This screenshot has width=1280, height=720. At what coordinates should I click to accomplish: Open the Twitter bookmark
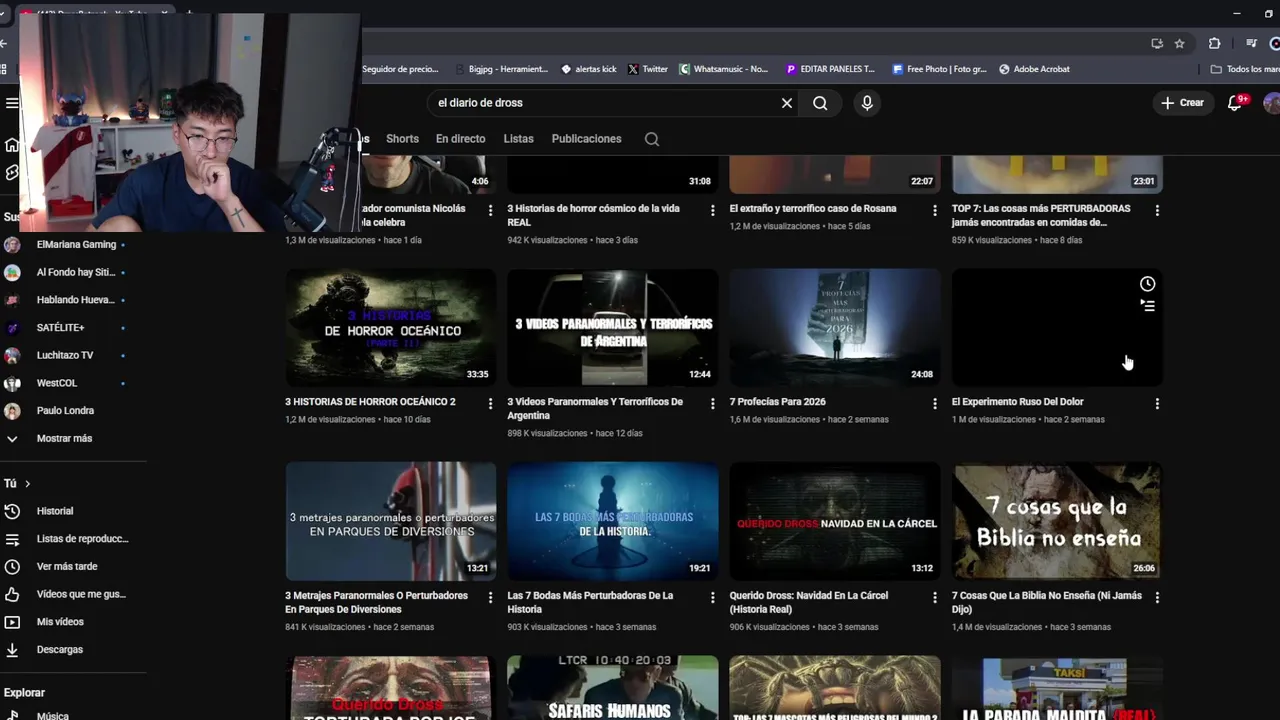click(648, 69)
